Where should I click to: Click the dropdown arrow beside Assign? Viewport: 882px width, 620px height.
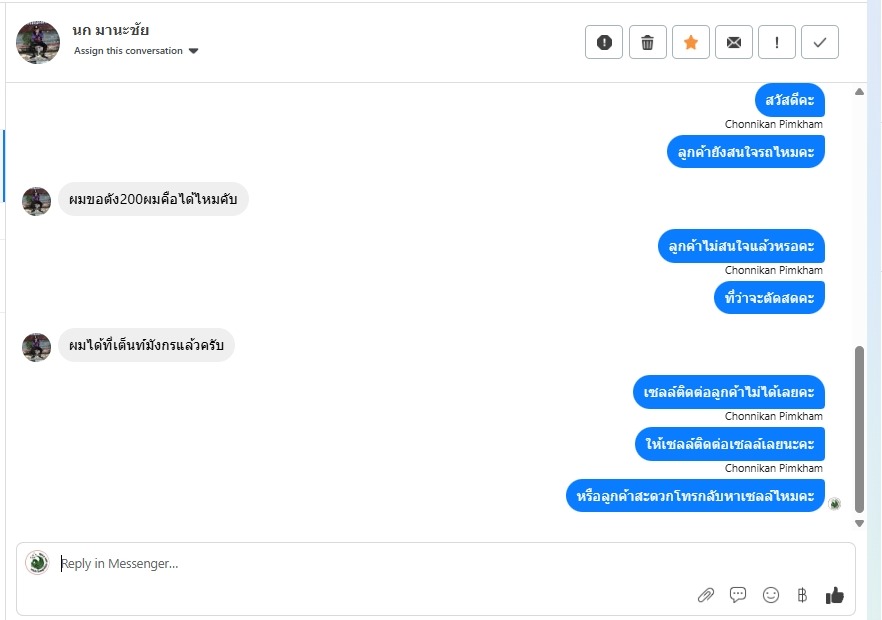tap(194, 51)
